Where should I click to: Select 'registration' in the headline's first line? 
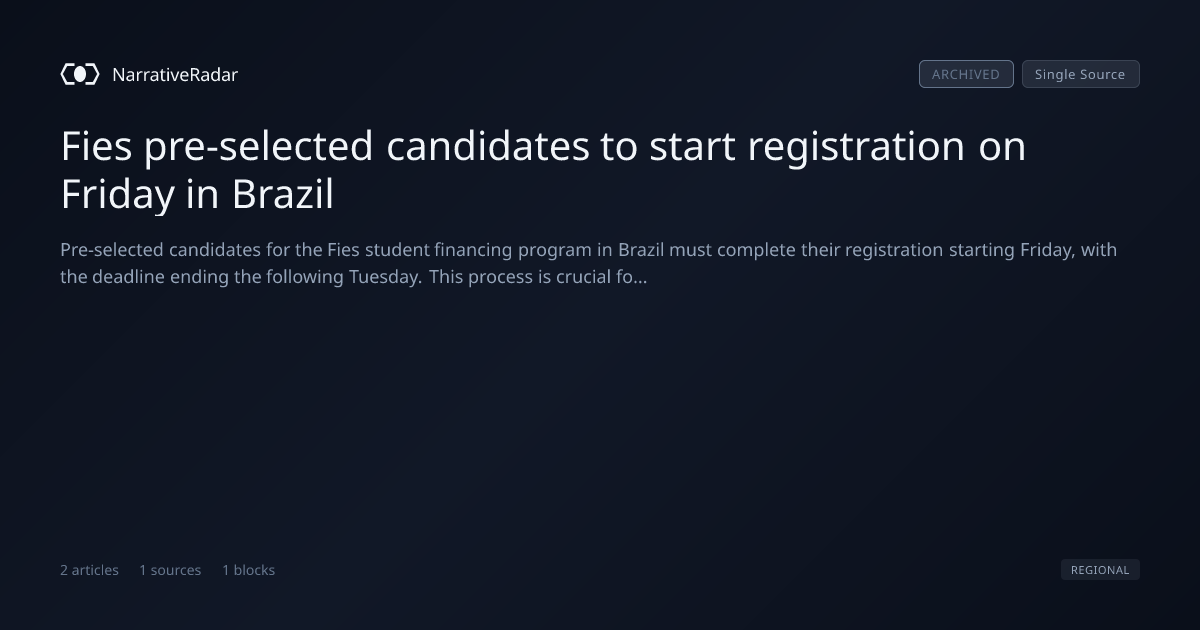coord(856,146)
